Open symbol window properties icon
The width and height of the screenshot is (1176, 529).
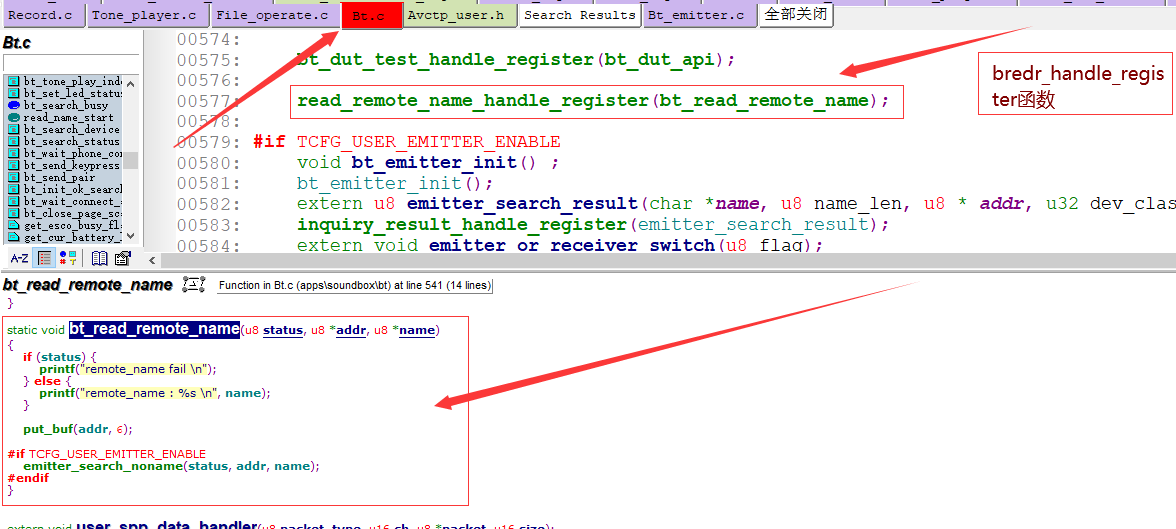pos(123,258)
